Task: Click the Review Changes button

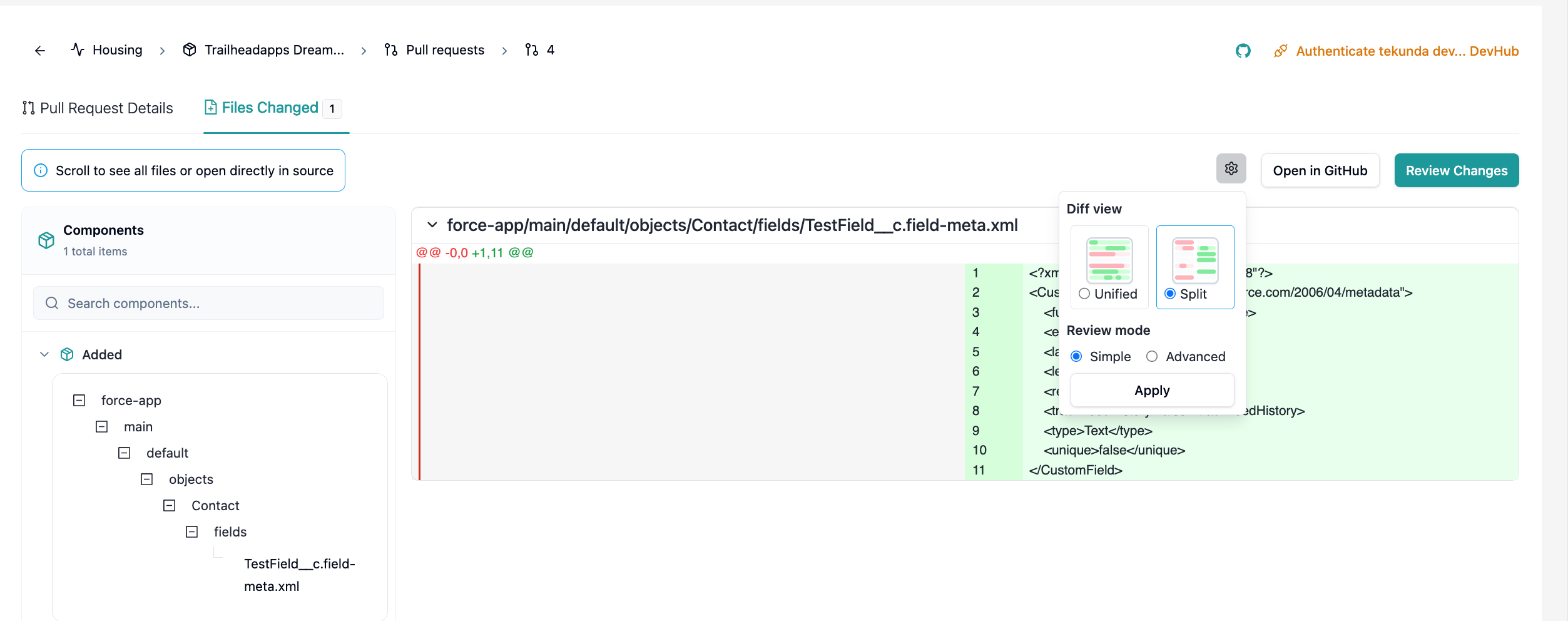Action: point(1457,170)
